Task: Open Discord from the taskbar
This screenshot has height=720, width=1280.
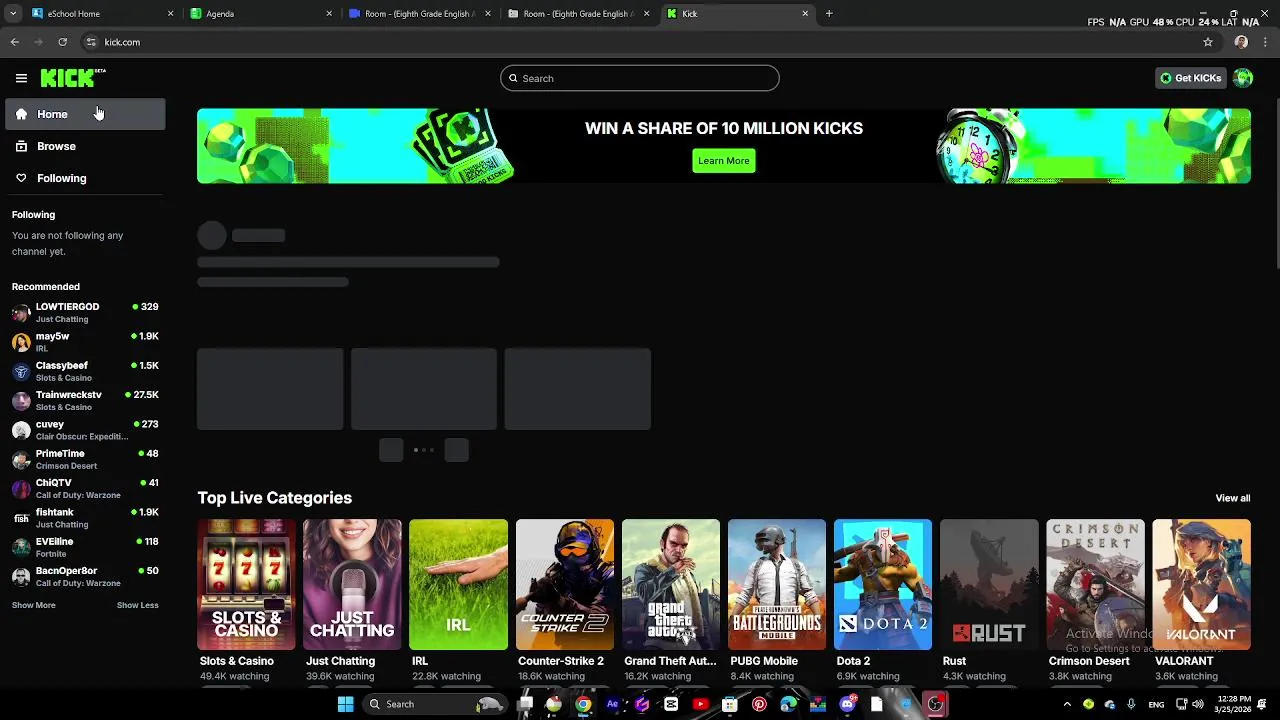Action: pyautogui.click(x=848, y=704)
